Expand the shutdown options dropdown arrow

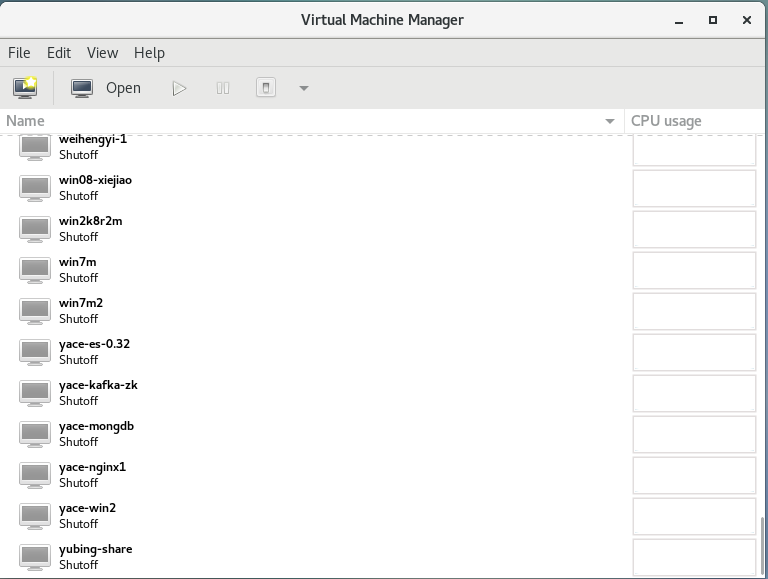pyautogui.click(x=304, y=88)
